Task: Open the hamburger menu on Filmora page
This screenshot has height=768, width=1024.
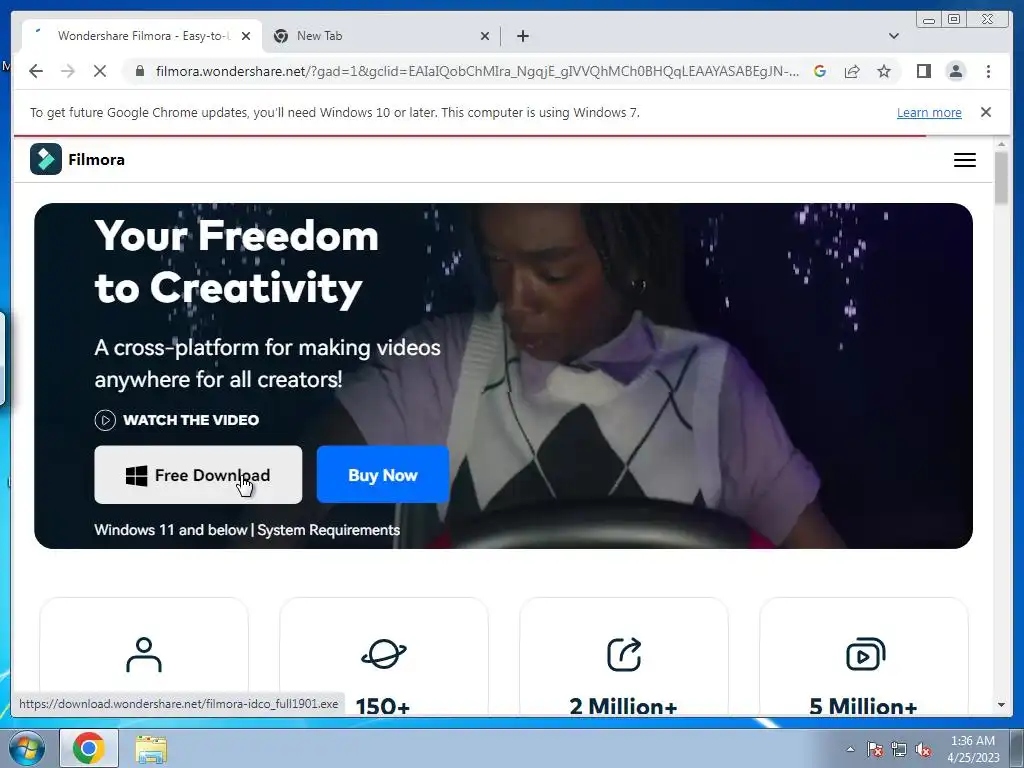Action: tap(965, 160)
